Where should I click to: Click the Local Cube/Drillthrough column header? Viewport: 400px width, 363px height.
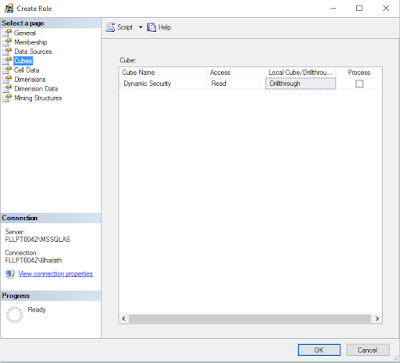[301, 72]
